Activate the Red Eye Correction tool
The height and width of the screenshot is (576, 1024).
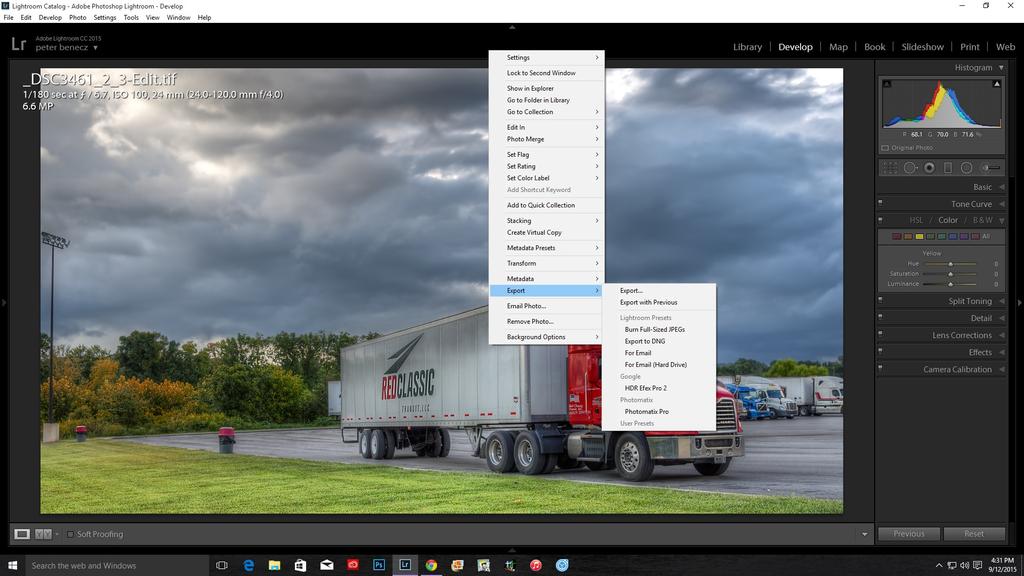929,168
